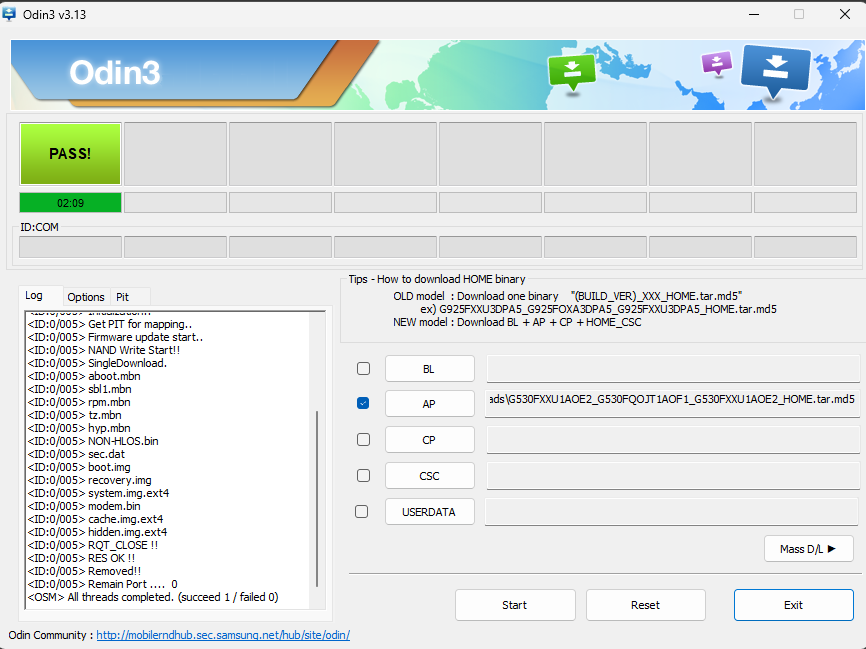Click the first ID:COM port box

70,247
